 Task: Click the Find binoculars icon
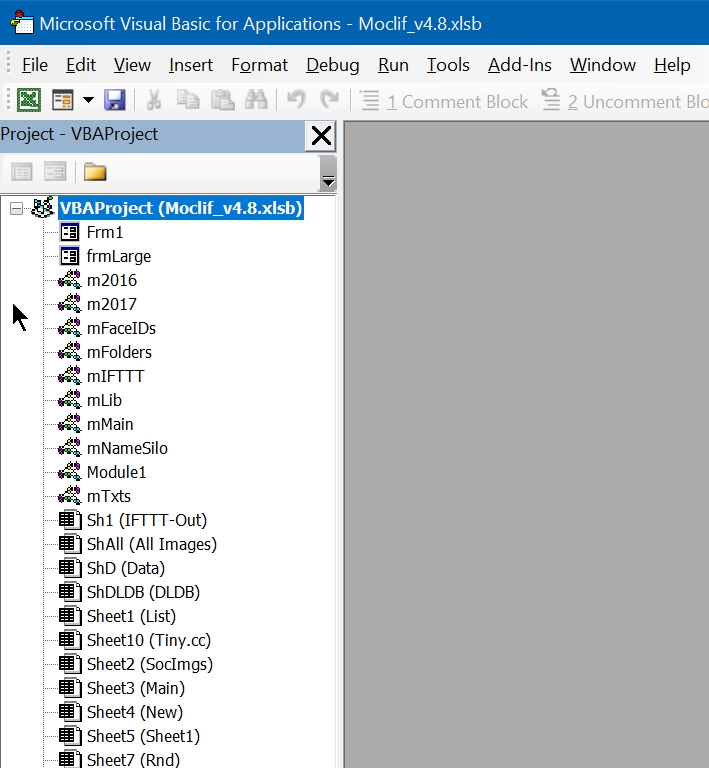[x=256, y=100]
